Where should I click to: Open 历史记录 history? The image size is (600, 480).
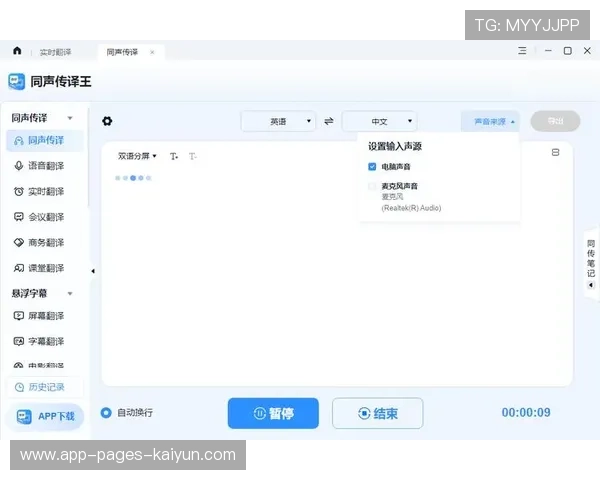(45, 387)
